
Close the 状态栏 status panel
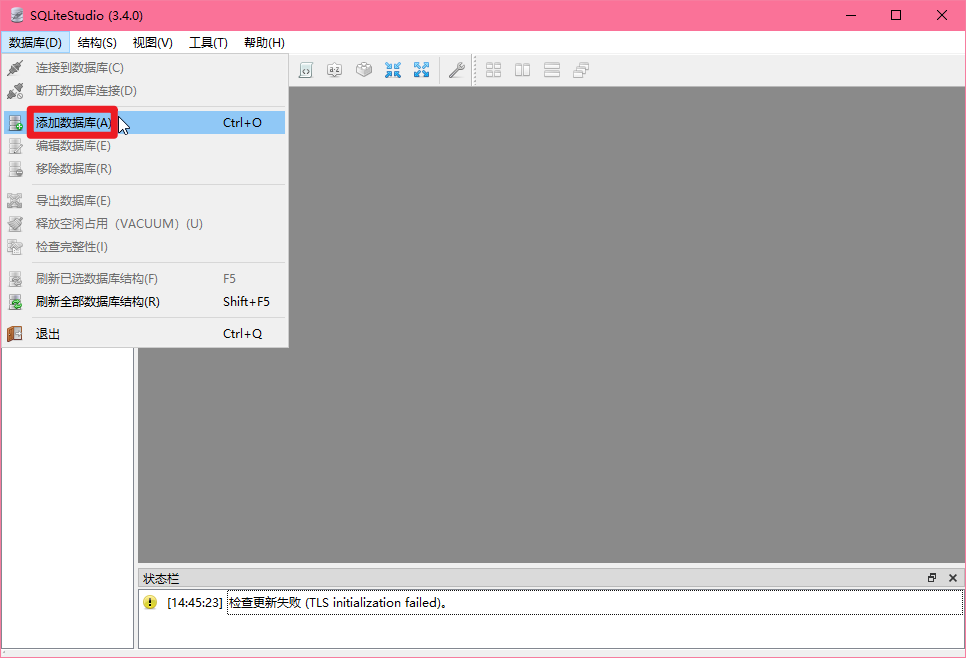[x=952, y=578]
